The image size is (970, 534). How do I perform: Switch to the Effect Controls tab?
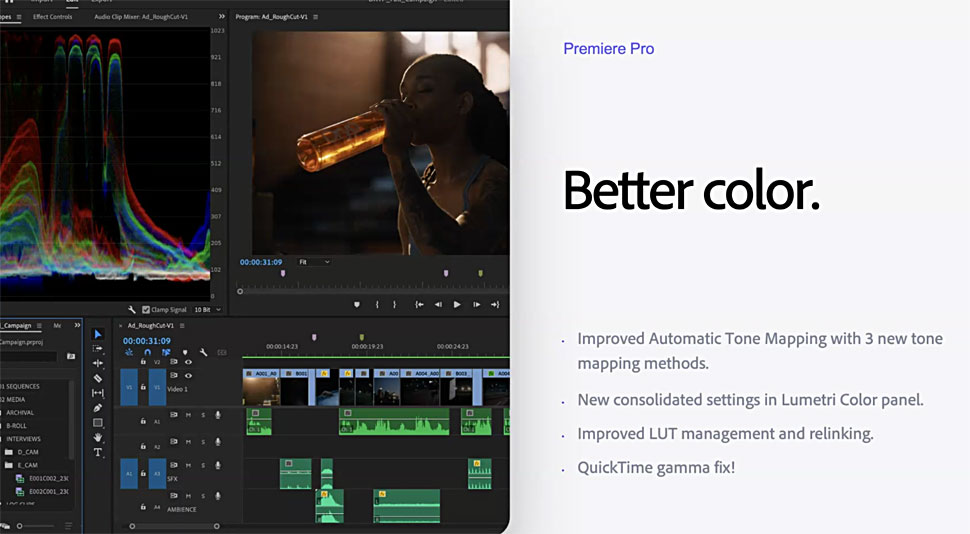click(53, 17)
